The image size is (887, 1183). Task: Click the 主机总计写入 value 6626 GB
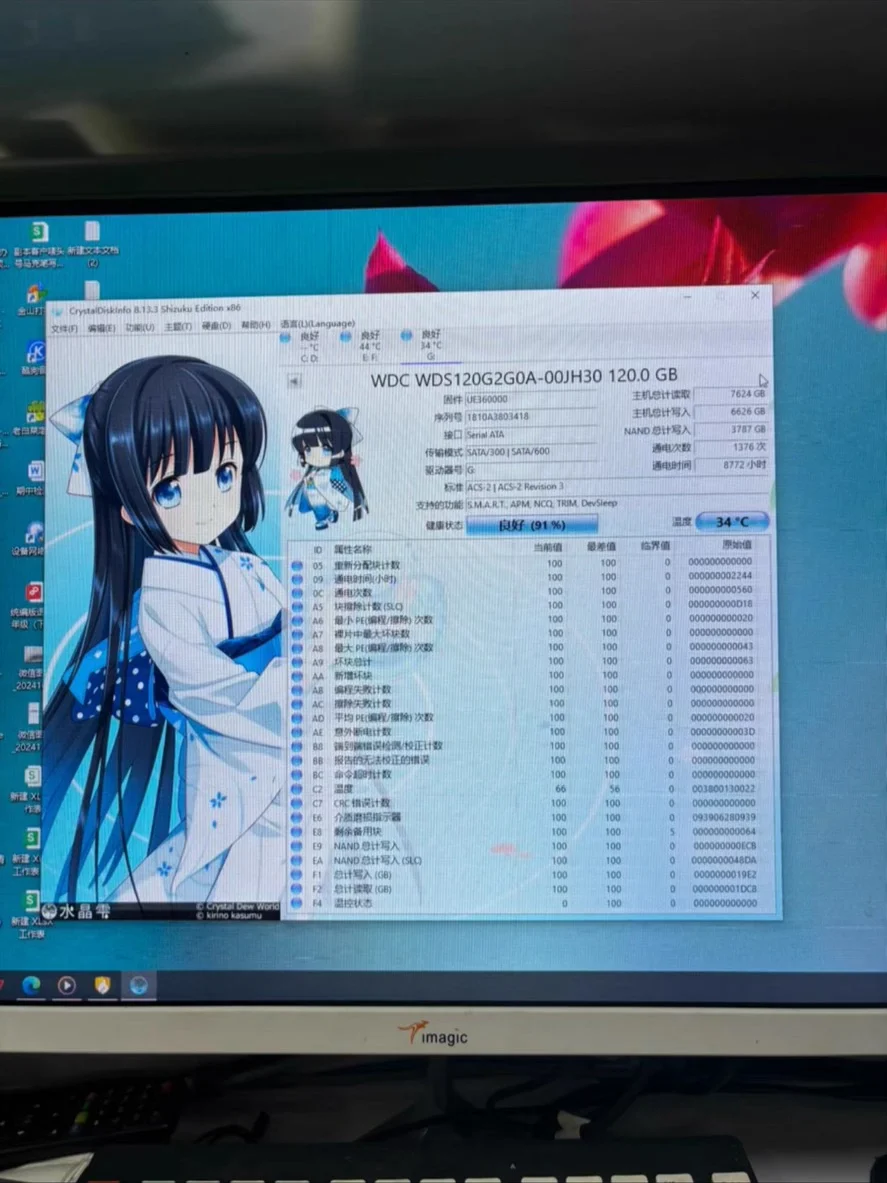[x=731, y=412]
